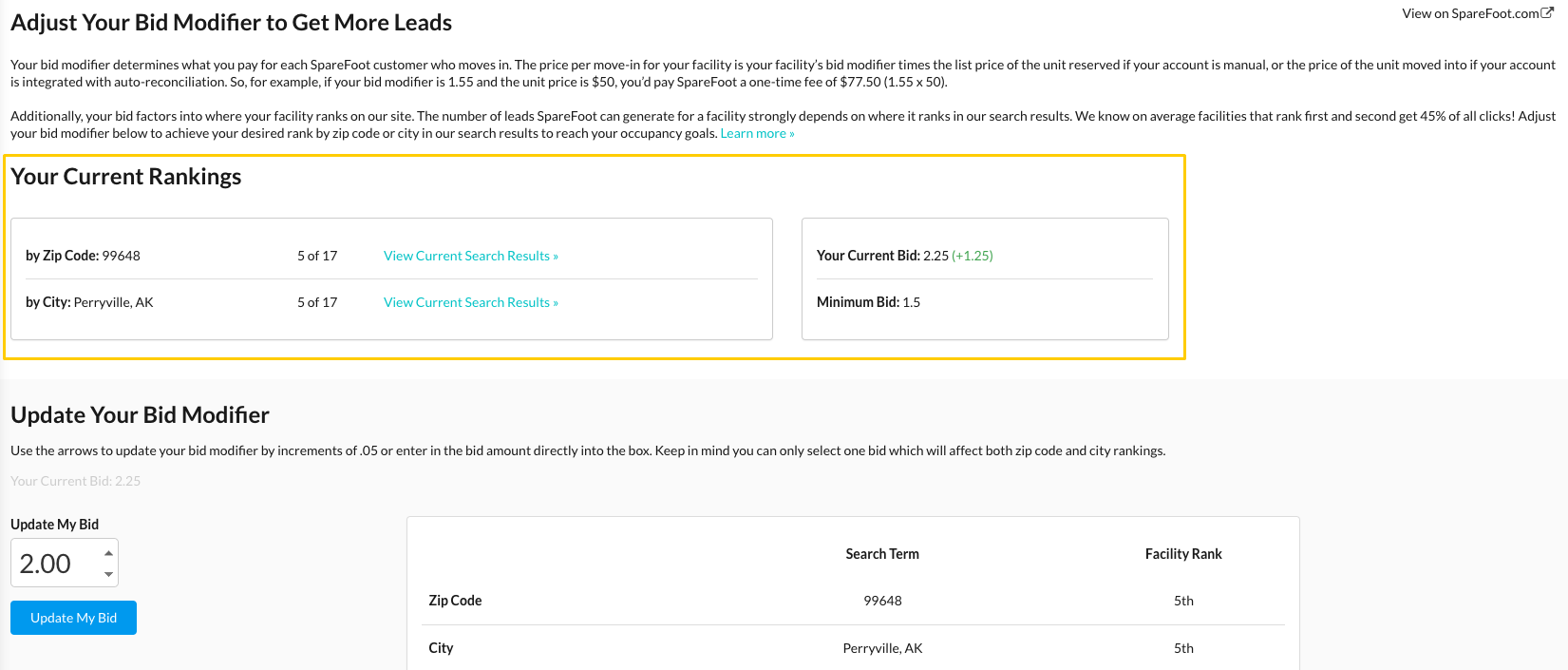1568x670 pixels.
Task: Click the green +1.25 bid difference text
Action: (x=973, y=256)
